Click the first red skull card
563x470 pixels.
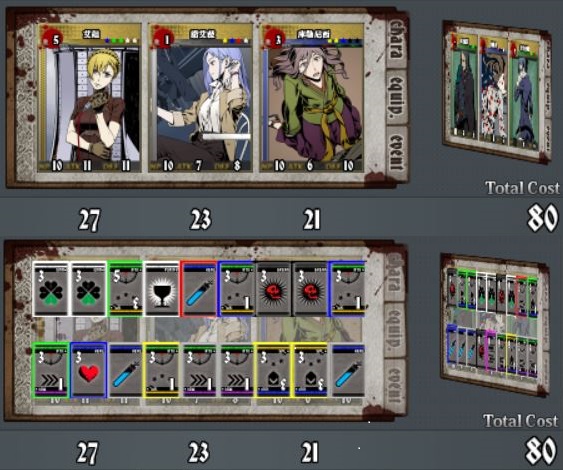273,289
